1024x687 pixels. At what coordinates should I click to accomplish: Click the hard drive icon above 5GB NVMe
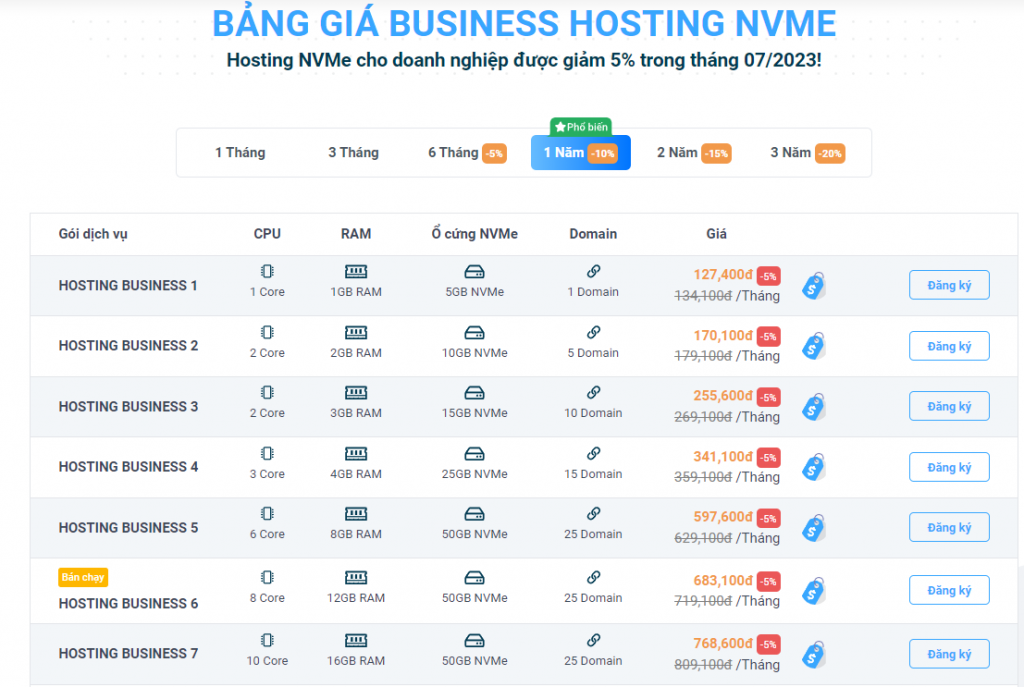click(x=475, y=271)
